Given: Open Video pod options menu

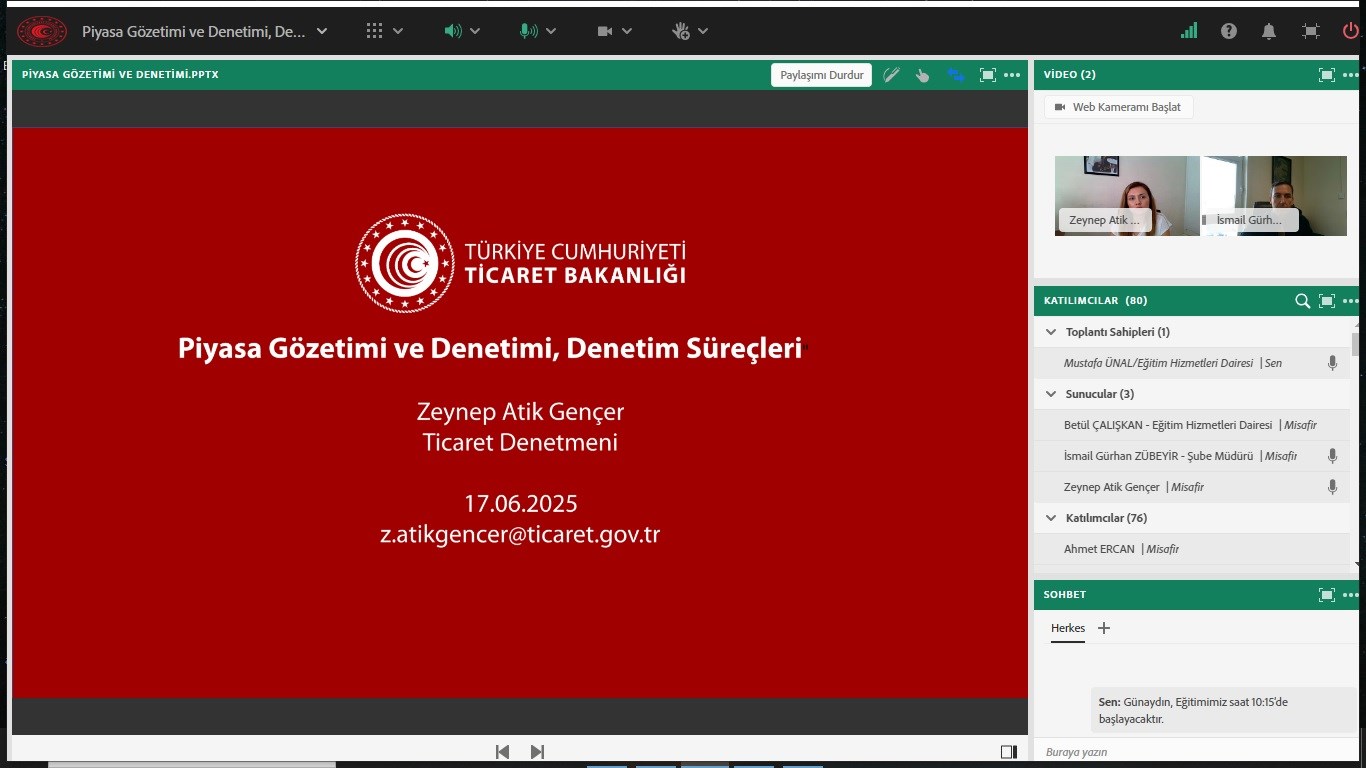Looking at the screenshot, I should (x=1351, y=75).
